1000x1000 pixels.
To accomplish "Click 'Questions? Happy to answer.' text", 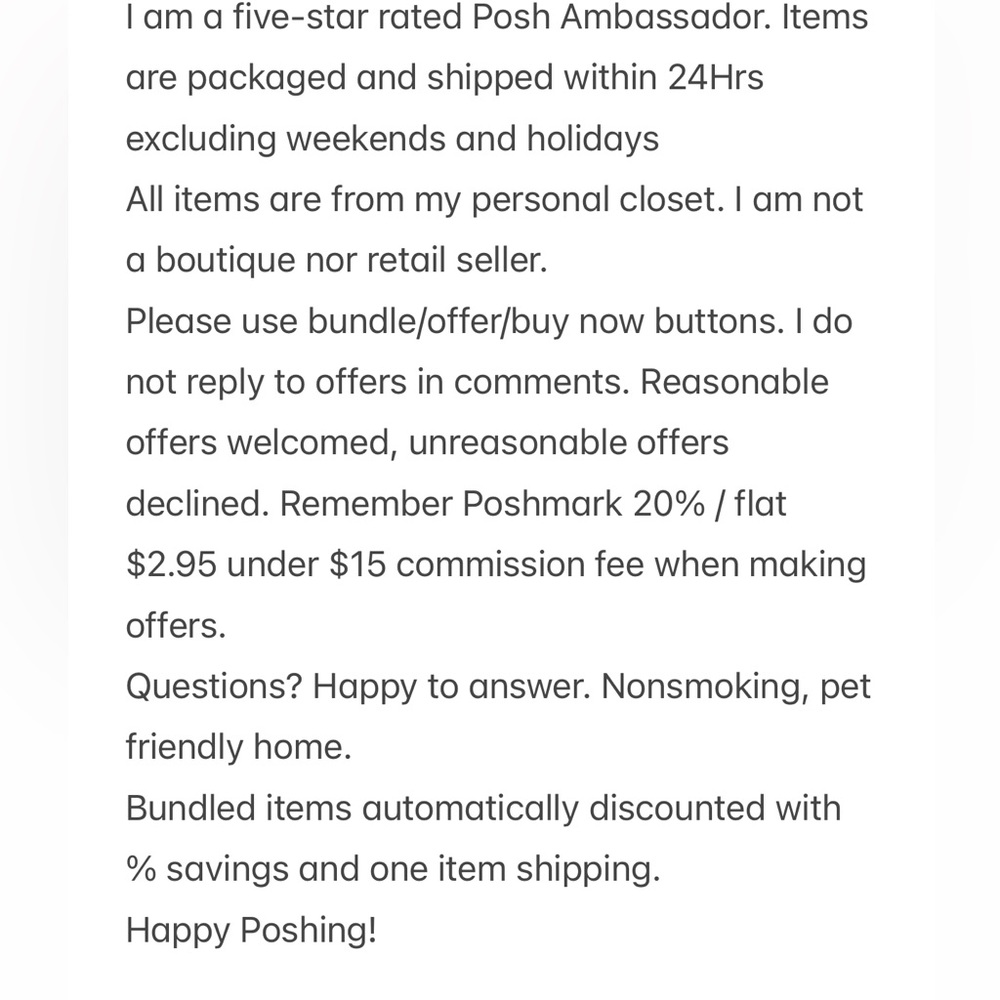I will tap(358, 686).
